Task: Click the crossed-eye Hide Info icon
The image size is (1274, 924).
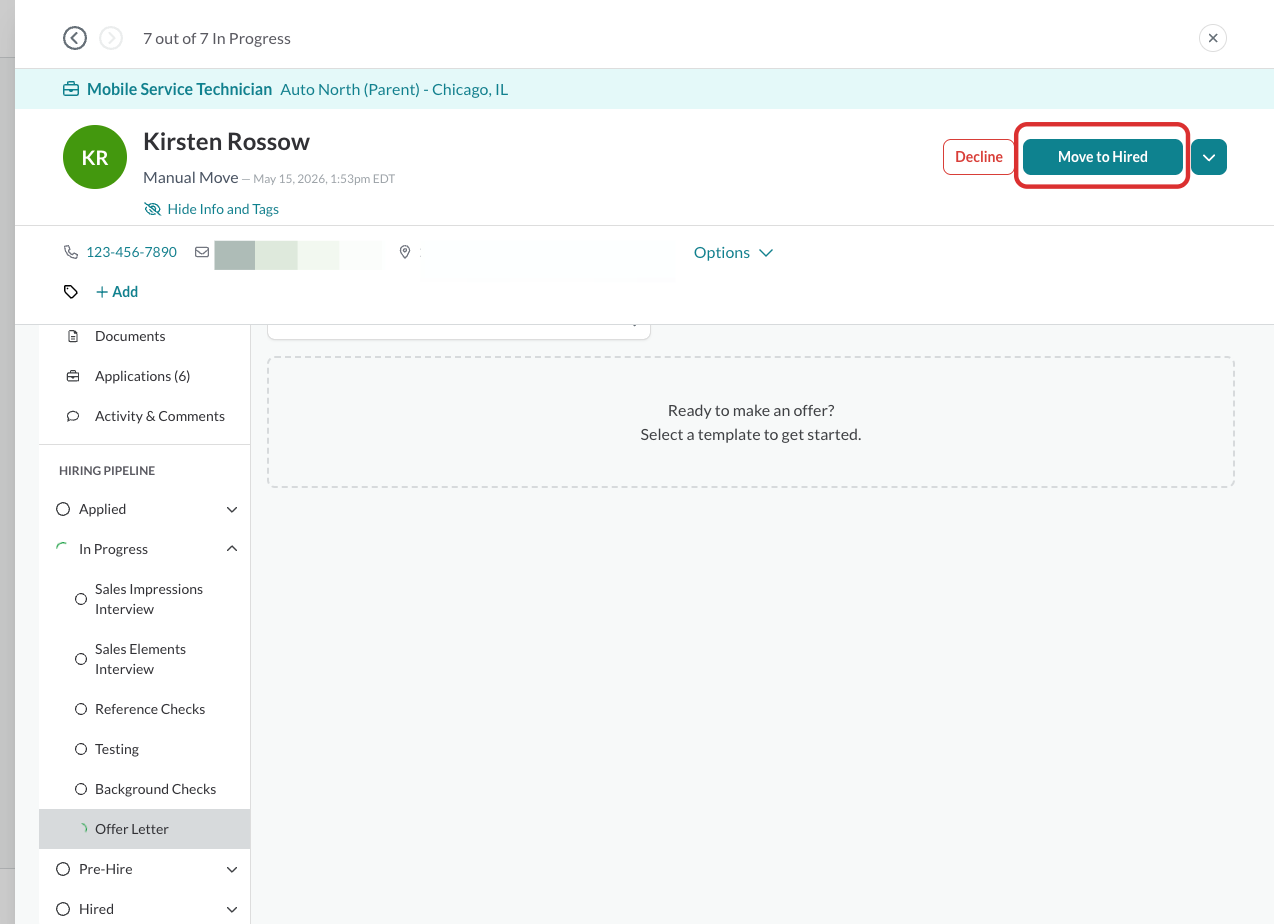Action: [152, 209]
